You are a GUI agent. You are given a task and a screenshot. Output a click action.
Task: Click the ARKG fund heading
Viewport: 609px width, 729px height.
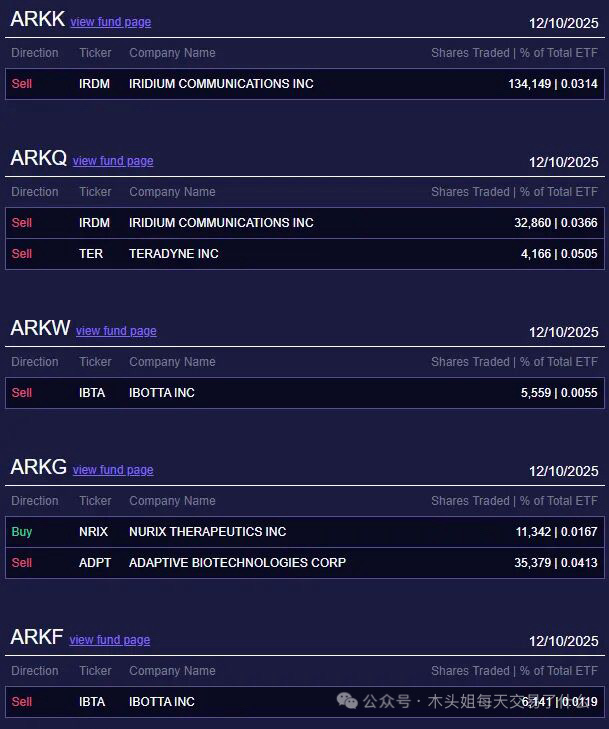(38, 467)
